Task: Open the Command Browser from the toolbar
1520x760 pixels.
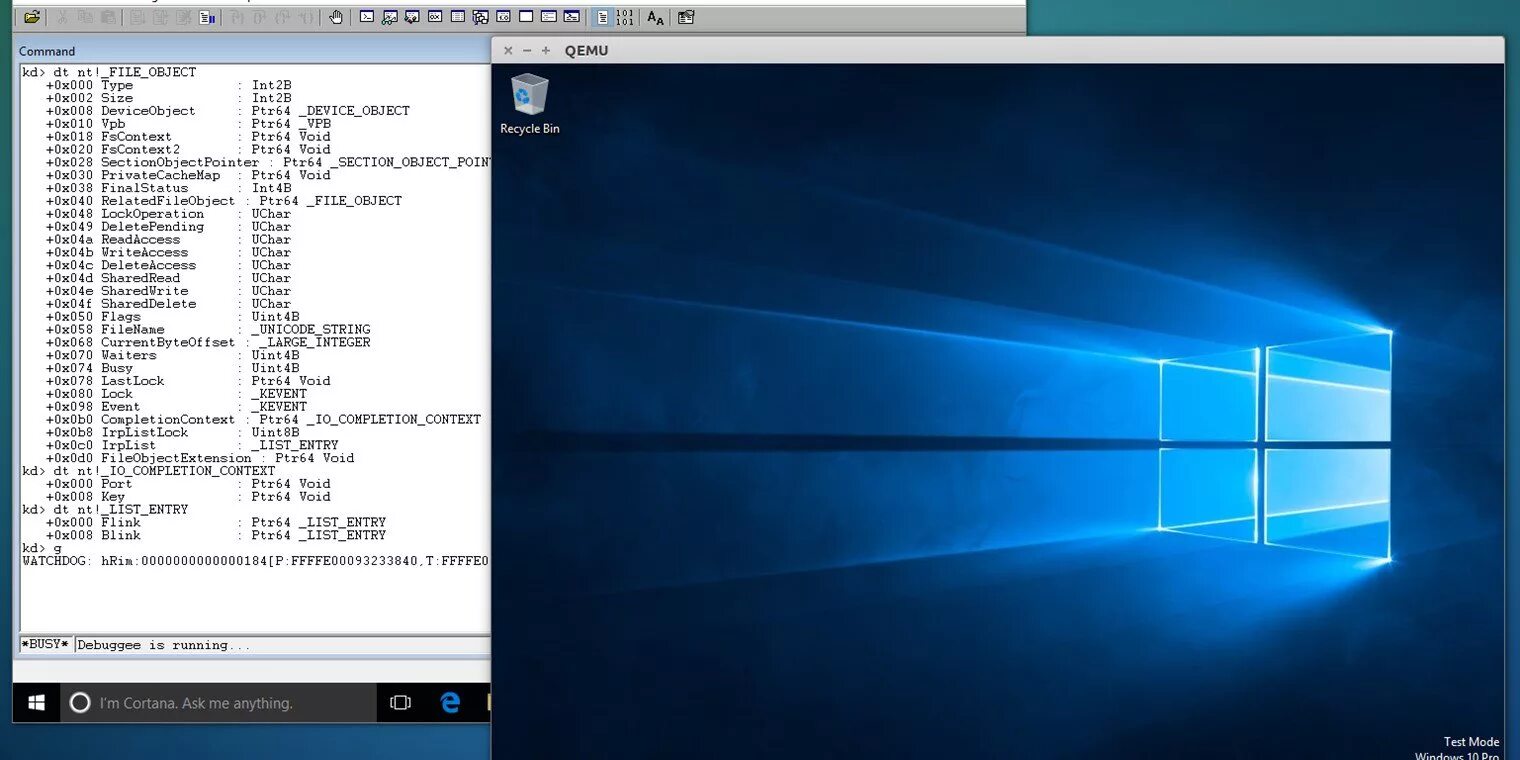Action: tap(571, 17)
